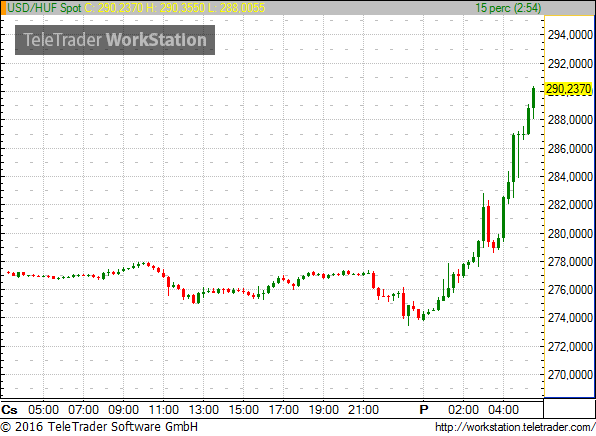The image size is (596, 436).
Task: Click the orange marker beside USD/HUF Spot
Action: [x=3, y=8]
